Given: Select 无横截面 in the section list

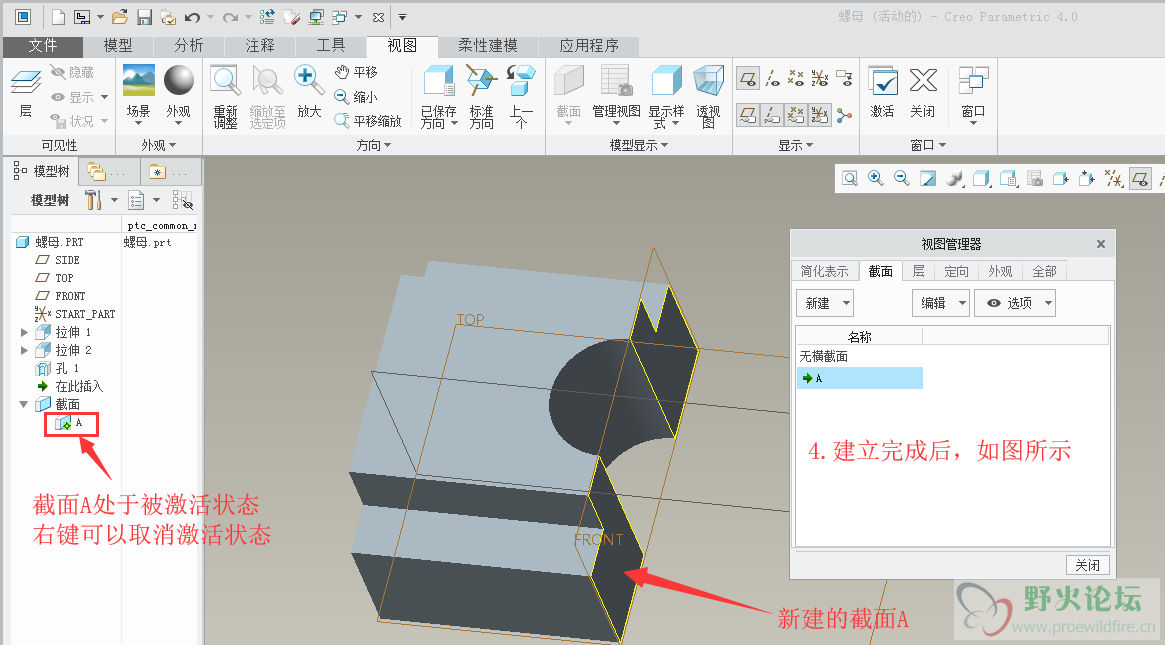Looking at the screenshot, I should [823, 357].
